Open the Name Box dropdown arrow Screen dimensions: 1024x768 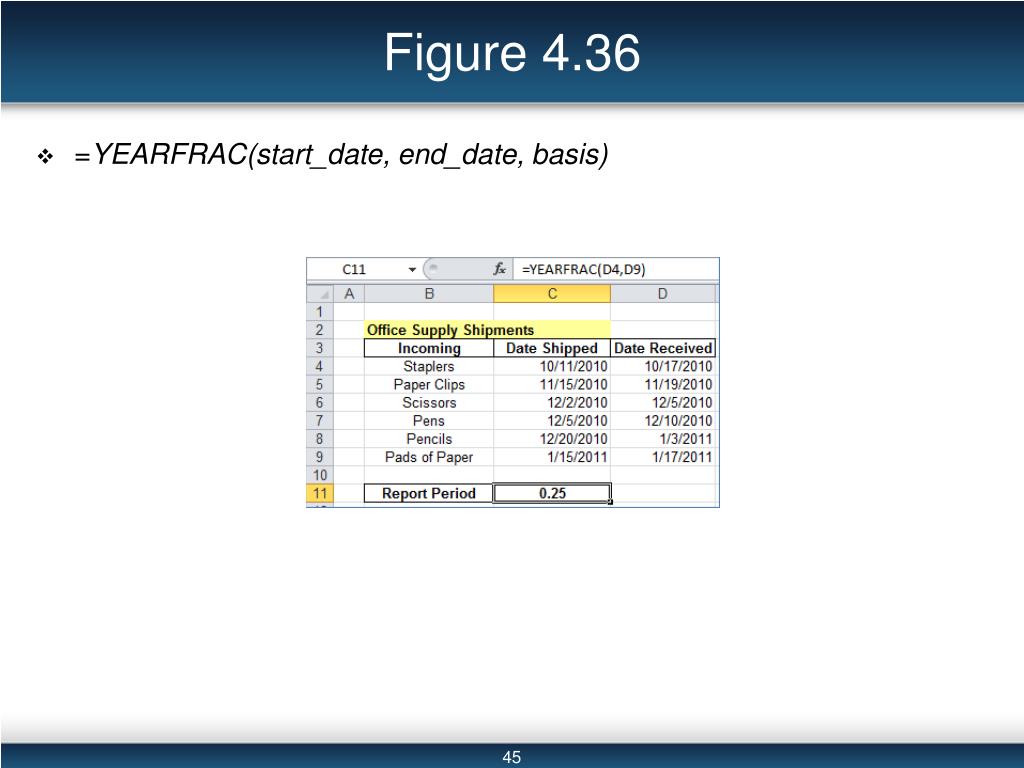412,270
